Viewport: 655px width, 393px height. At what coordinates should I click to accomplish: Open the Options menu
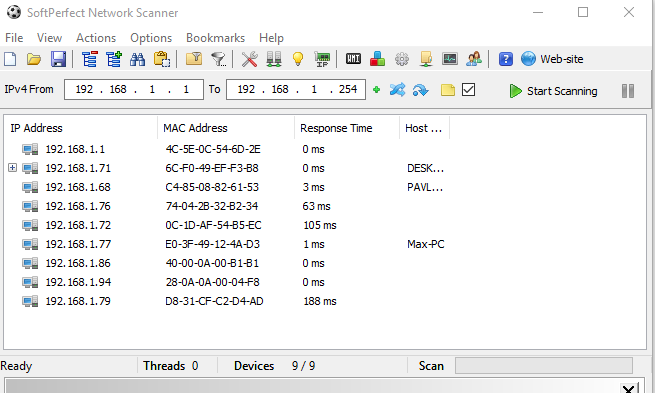[x=151, y=38]
